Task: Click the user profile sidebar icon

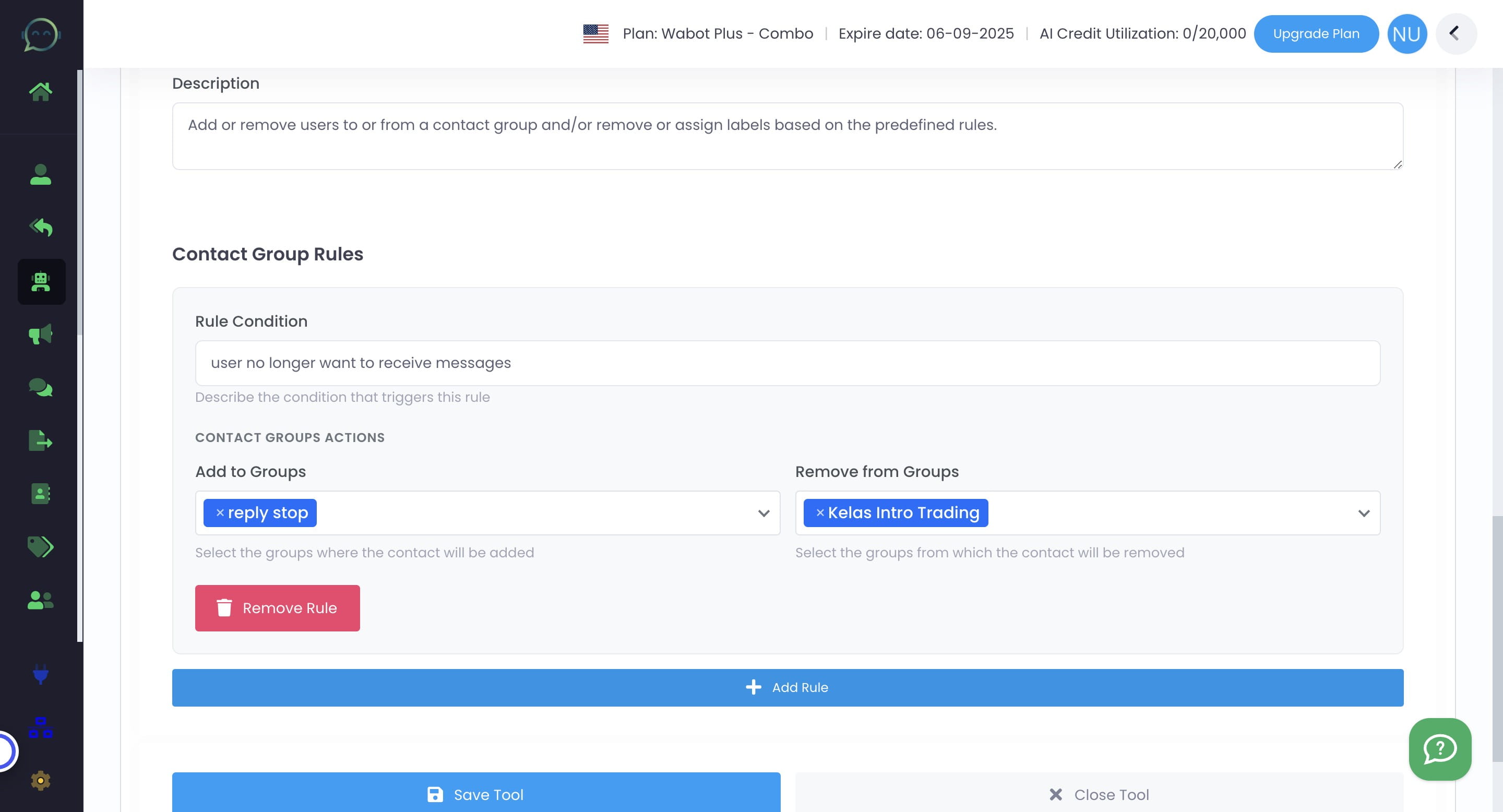Action: pyautogui.click(x=40, y=174)
